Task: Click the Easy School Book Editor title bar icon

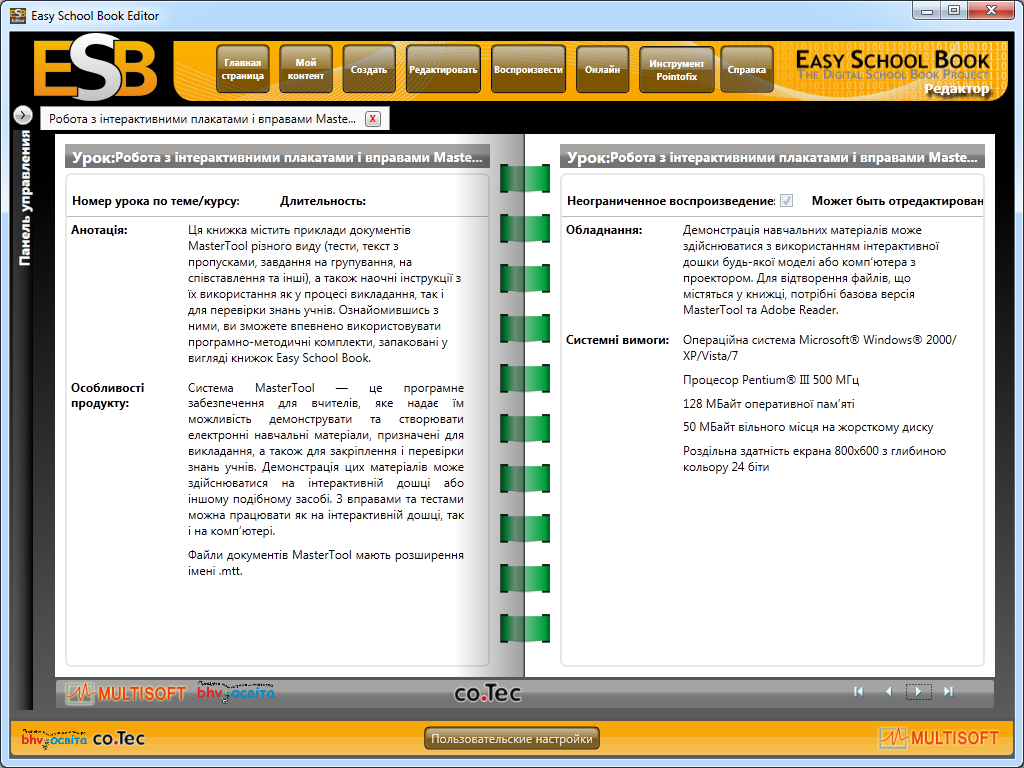Action: coord(18,15)
